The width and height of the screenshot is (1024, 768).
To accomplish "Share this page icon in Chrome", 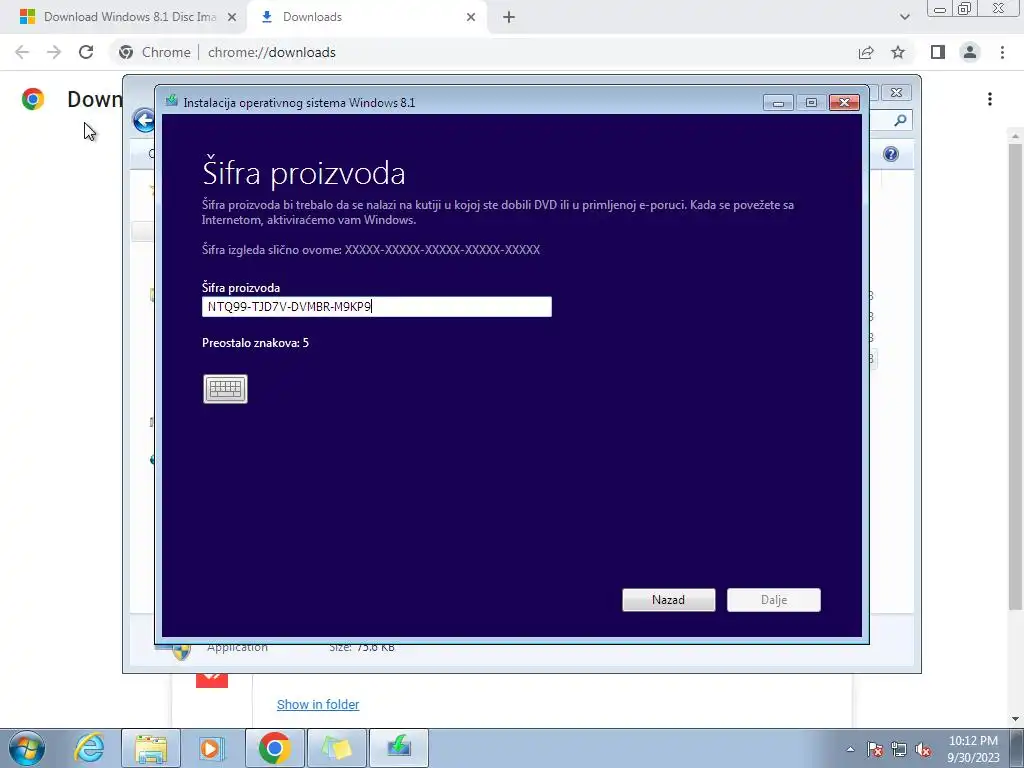I will coord(866,52).
